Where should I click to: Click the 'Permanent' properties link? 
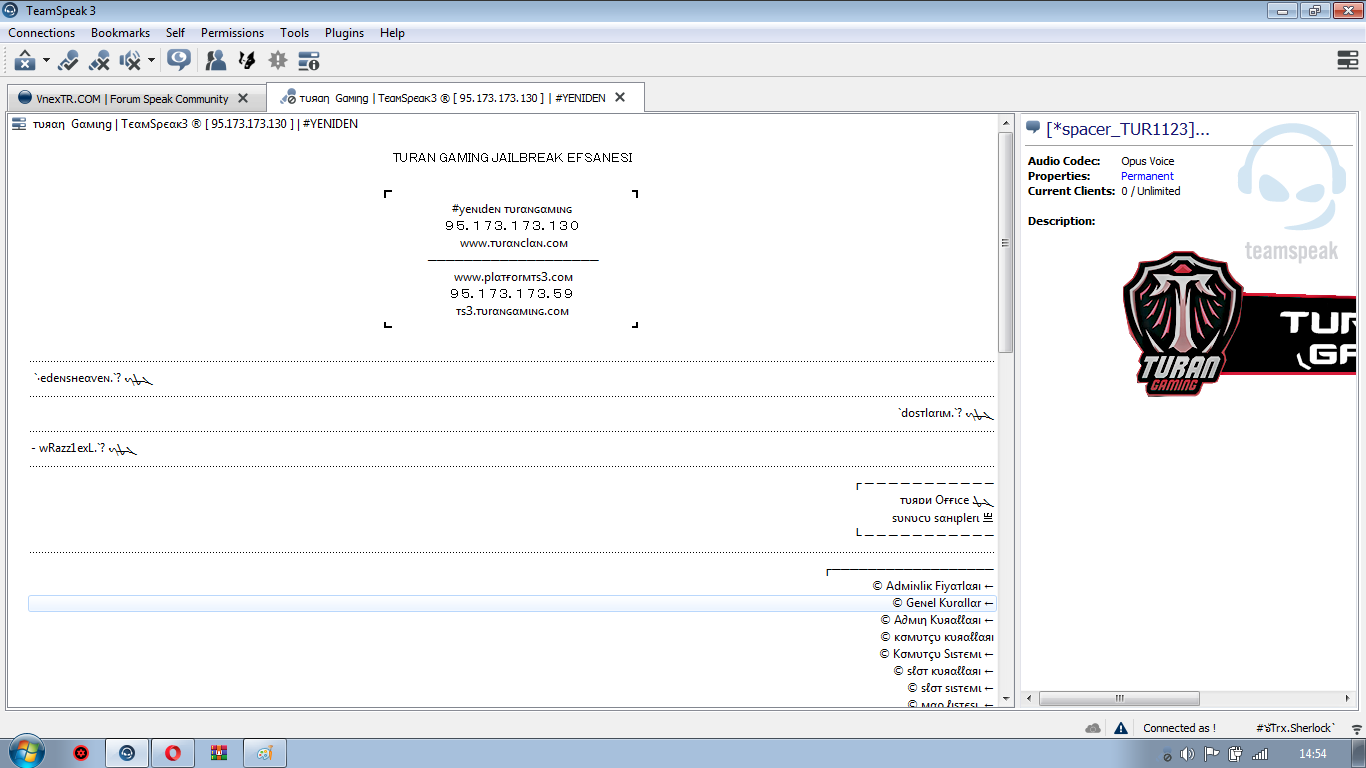(x=1147, y=176)
